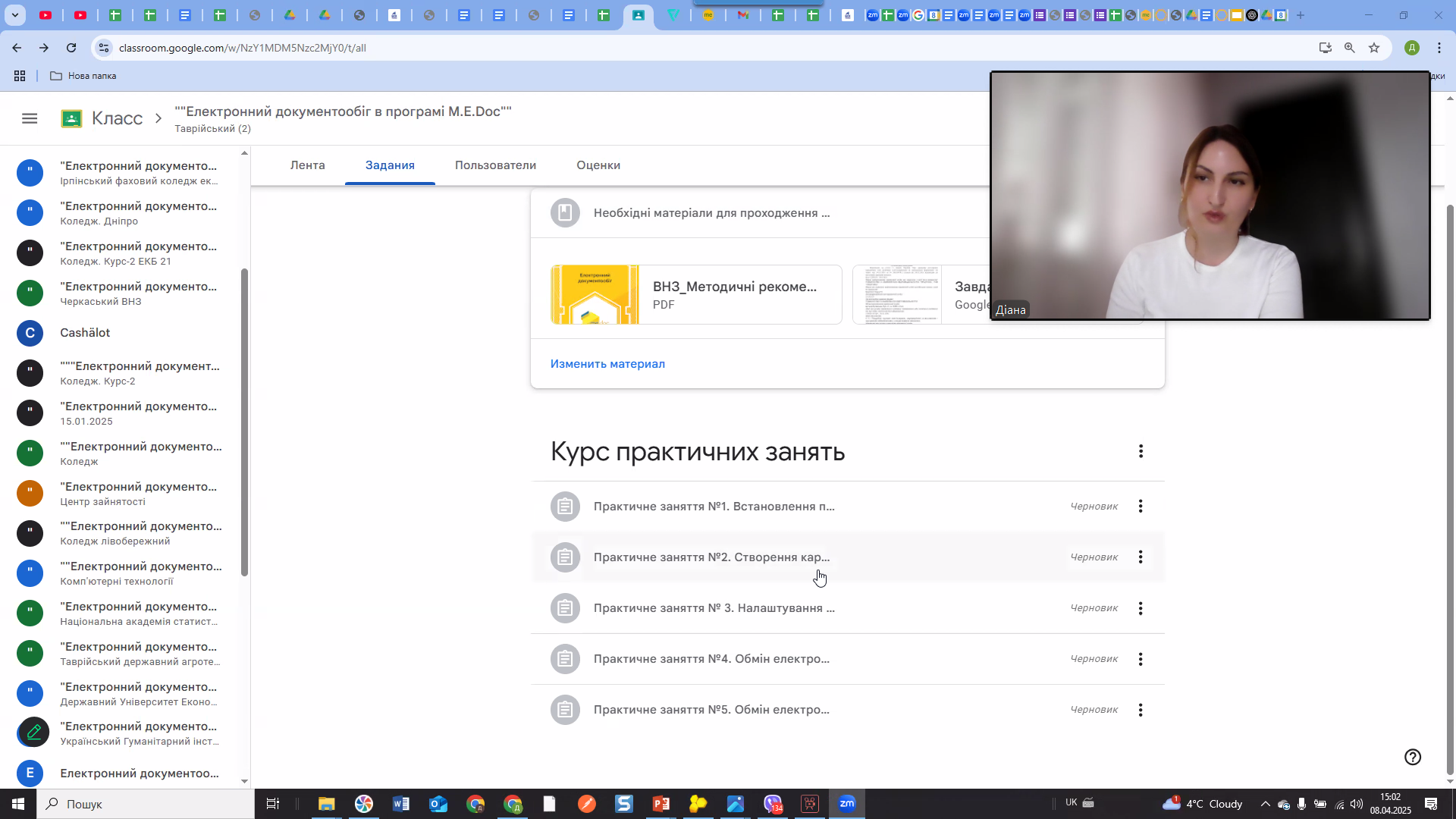Switch keyboard layout via UK indicator
This screenshot has width=1456, height=819.
[x=1071, y=803]
